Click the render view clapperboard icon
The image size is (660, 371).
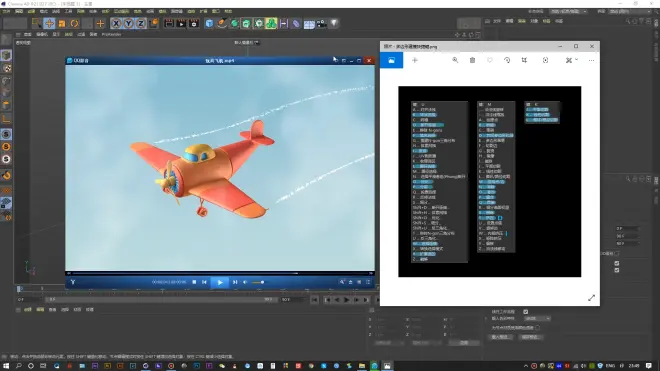169,24
